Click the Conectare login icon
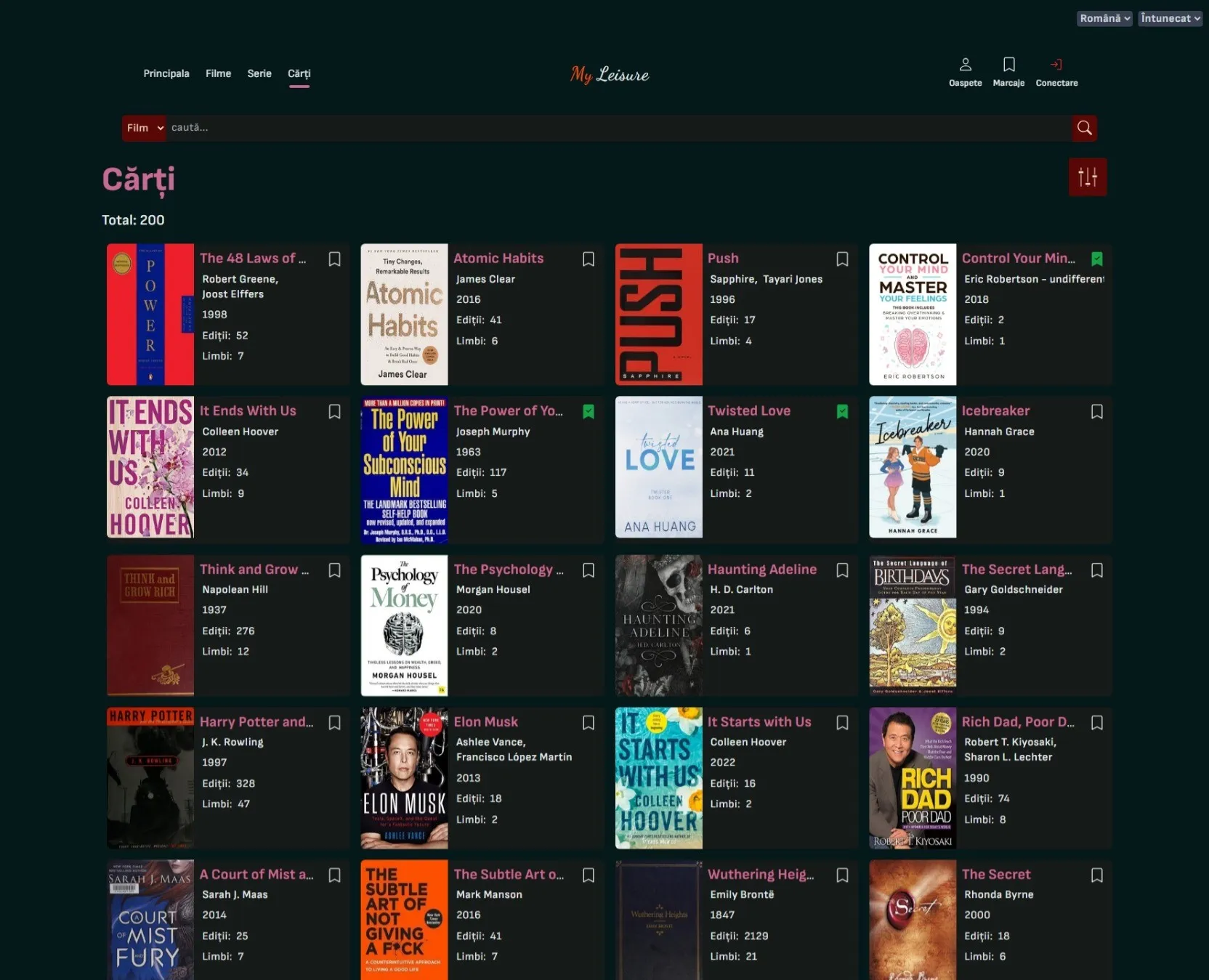This screenshot has width=1209, height=980. 1056,73
